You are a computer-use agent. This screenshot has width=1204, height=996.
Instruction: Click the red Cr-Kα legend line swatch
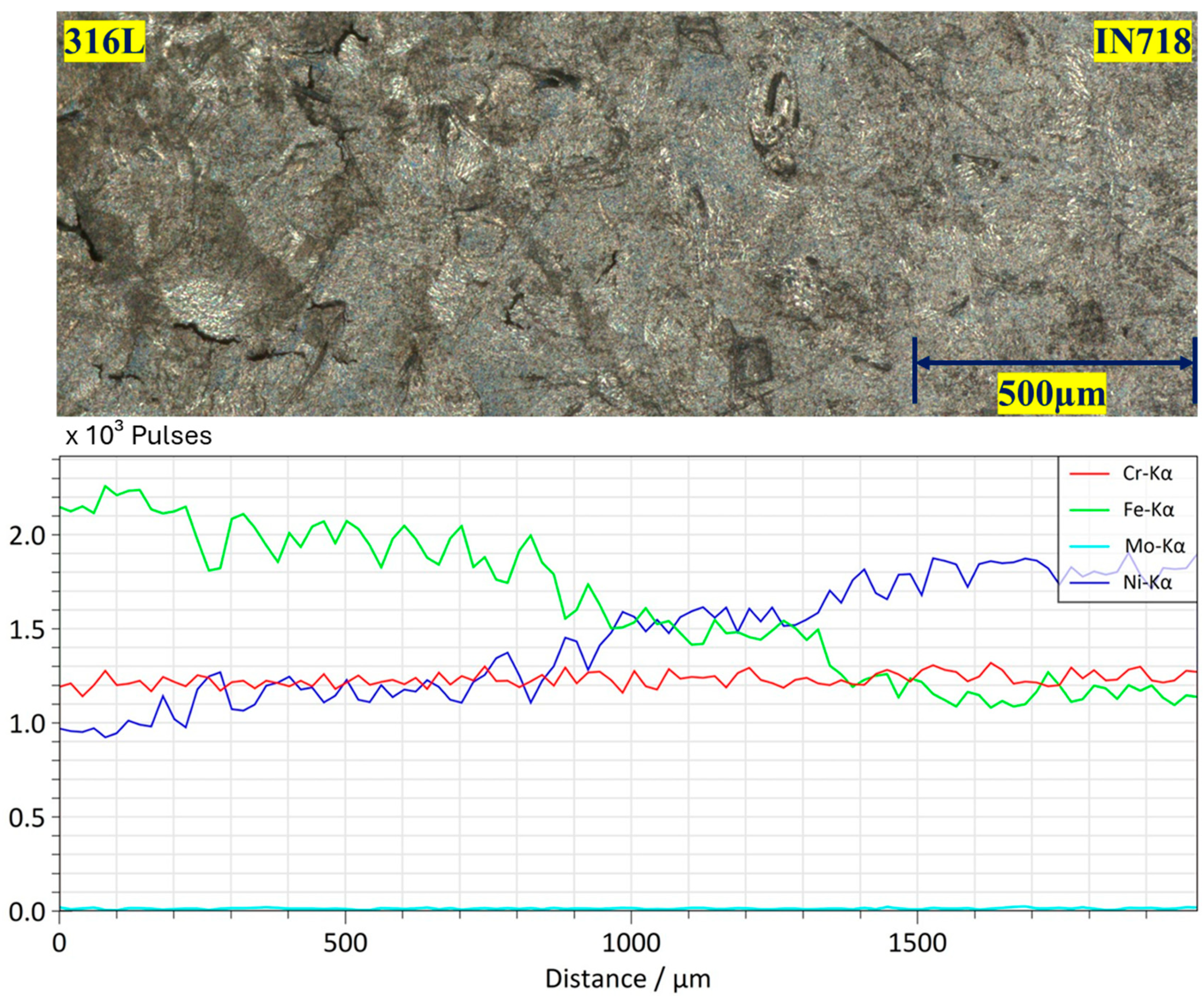point(1089,474)
